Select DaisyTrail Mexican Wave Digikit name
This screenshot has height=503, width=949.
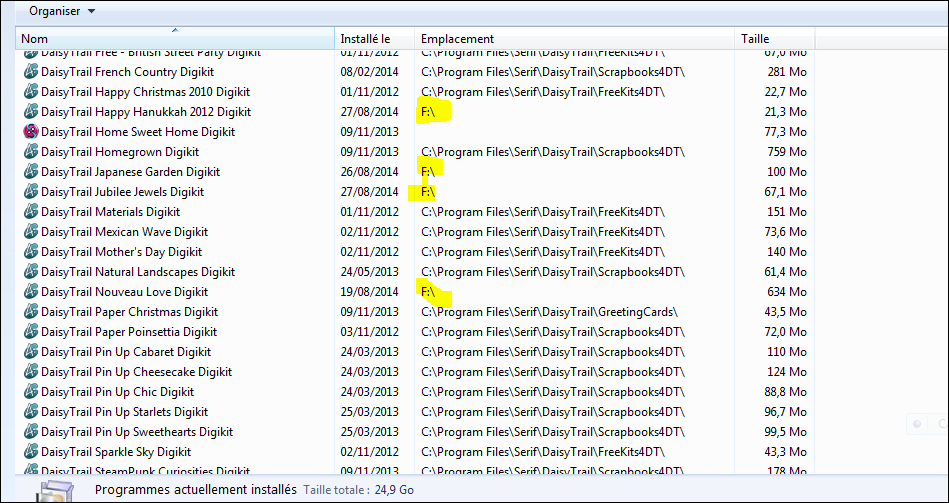pyautogui.click(x=125, y=232)
